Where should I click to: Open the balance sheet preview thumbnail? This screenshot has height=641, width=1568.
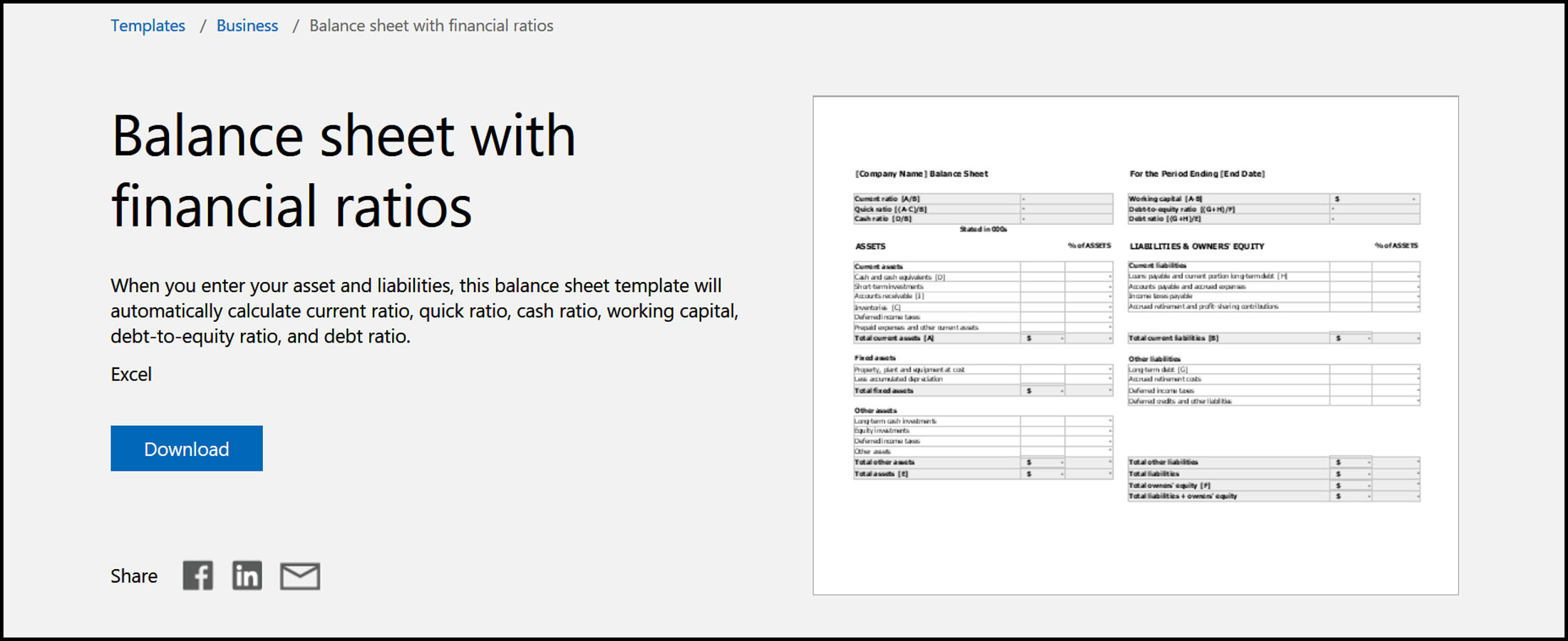[1135, 345]
